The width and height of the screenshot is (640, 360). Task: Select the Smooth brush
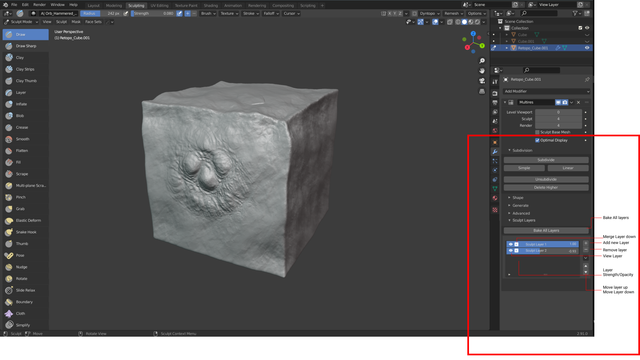click(x=25, y=139)
